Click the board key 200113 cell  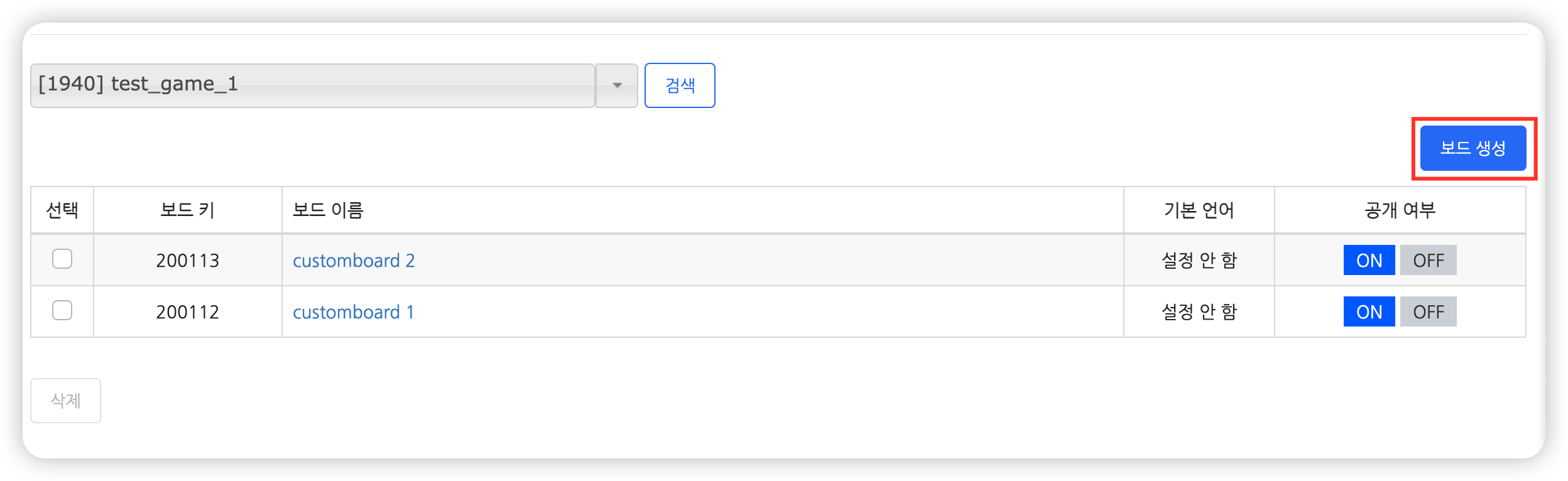[x=187, y=261]
